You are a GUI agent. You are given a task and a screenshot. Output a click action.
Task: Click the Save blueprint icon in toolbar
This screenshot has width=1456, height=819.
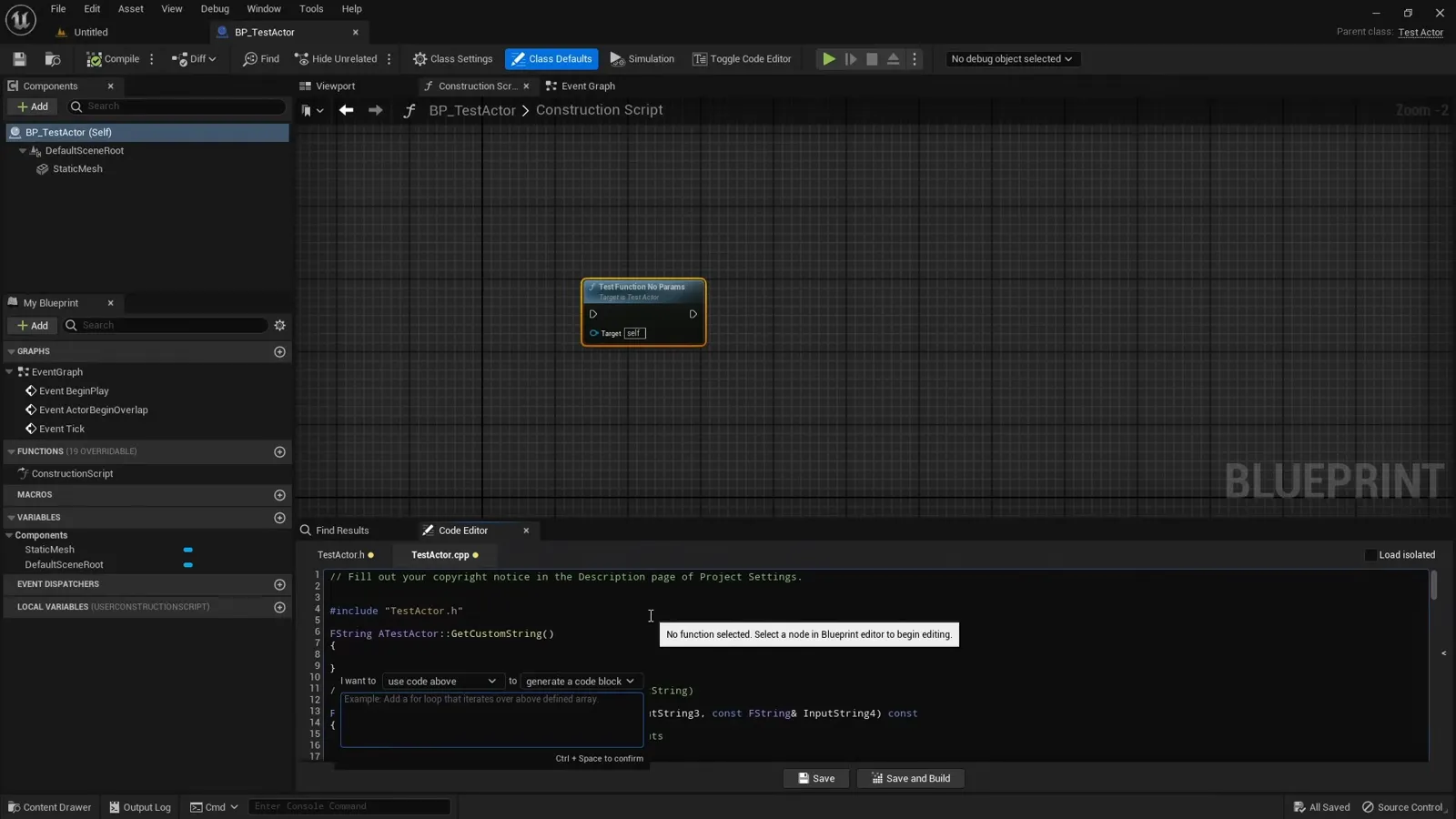pyautogui.click(x=19, y=59)
